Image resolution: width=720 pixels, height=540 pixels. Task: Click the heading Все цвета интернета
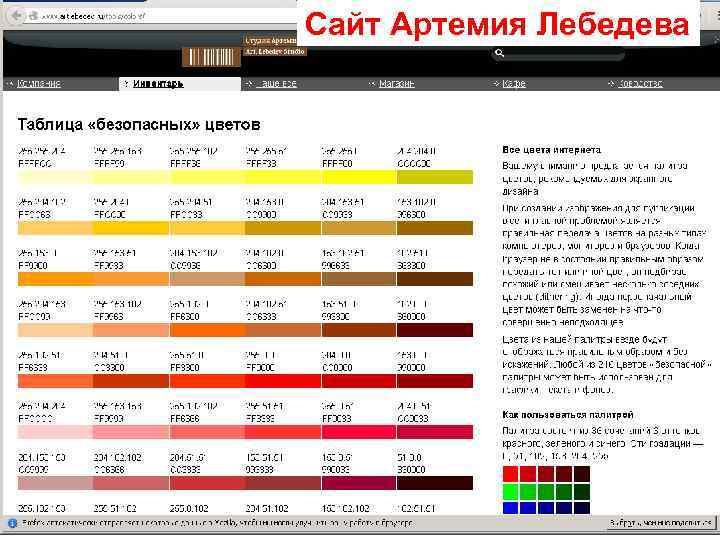[x=551, y=150]
